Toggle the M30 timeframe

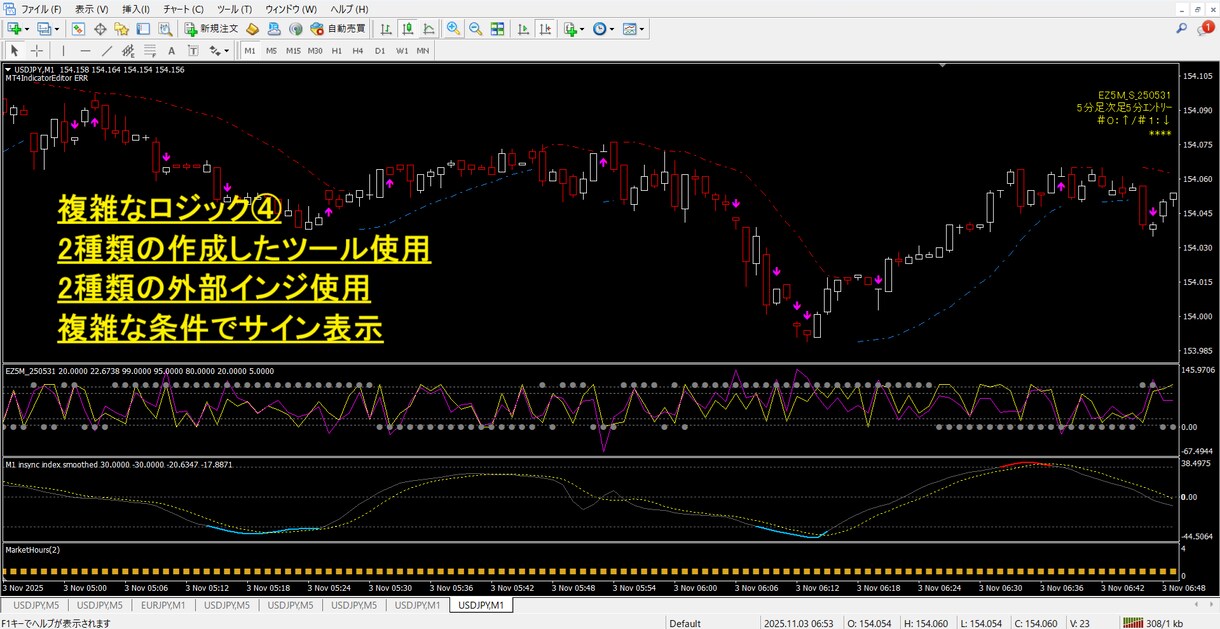(315, 50)
